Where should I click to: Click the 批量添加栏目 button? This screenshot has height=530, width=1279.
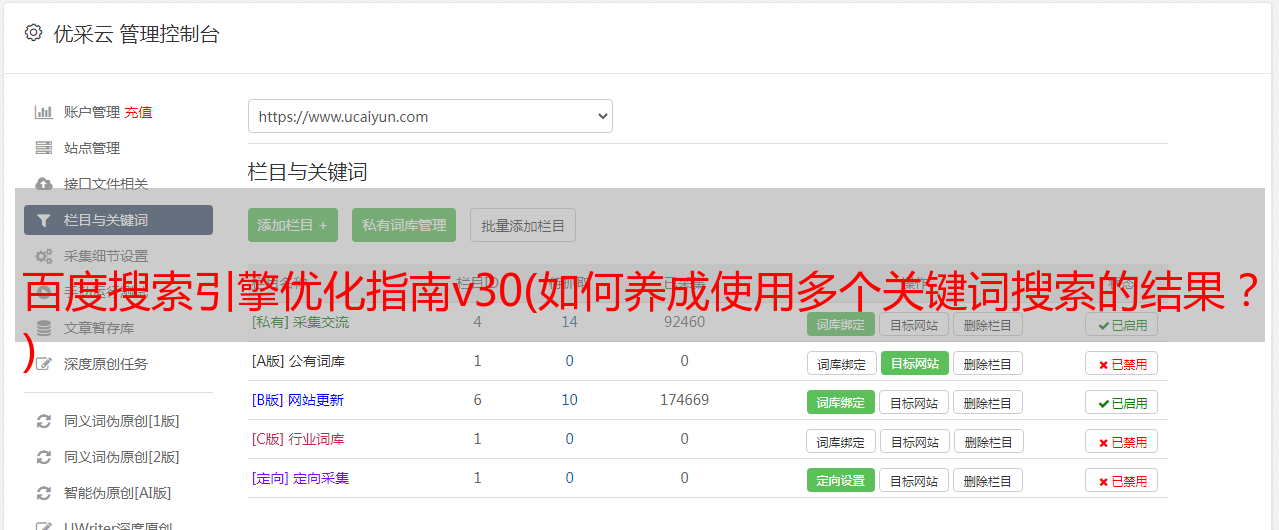(523, 225)
